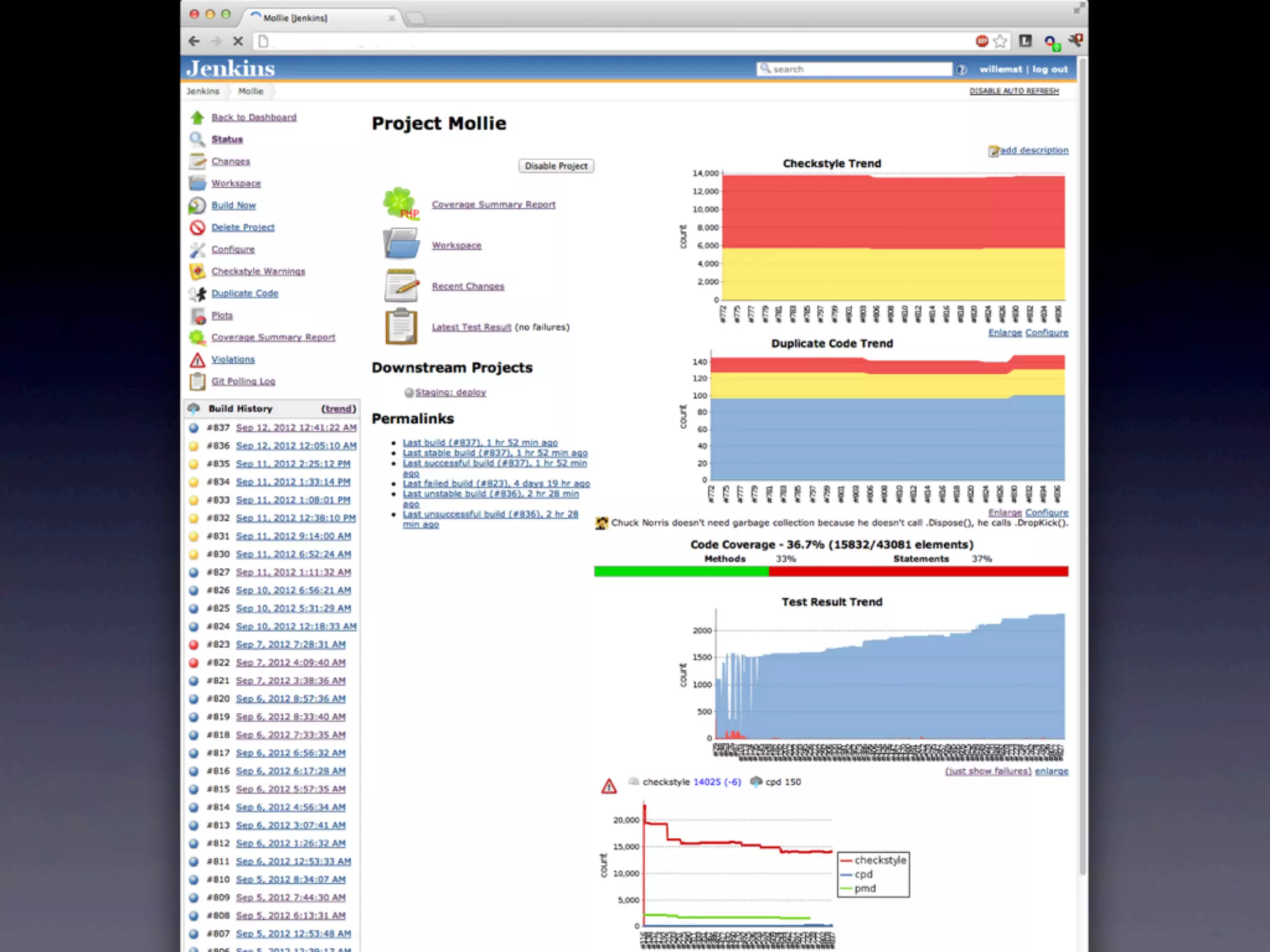Click the Duplicate Code sidebar icon
Image resolution: width=1270 pixels, height=952 pixels.
(197, 294)
